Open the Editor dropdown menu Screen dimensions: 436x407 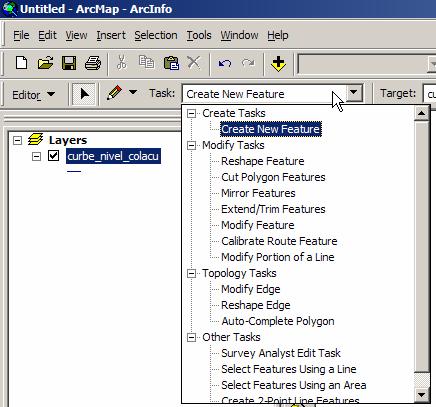pos(33,95)
